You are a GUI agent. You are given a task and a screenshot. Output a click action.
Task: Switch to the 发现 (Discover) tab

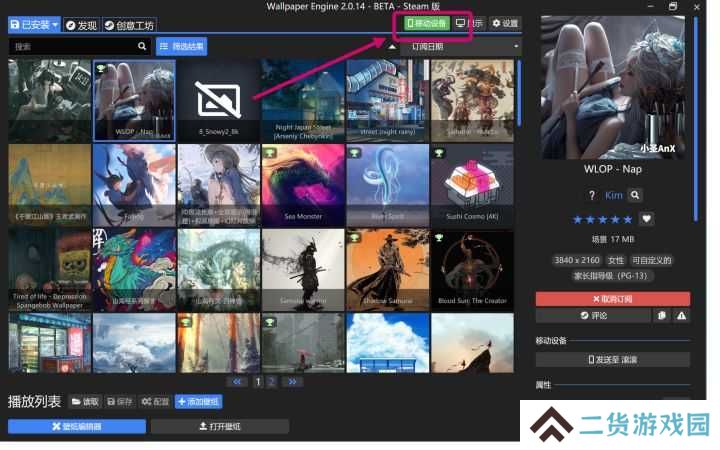(x=82, y=25)
